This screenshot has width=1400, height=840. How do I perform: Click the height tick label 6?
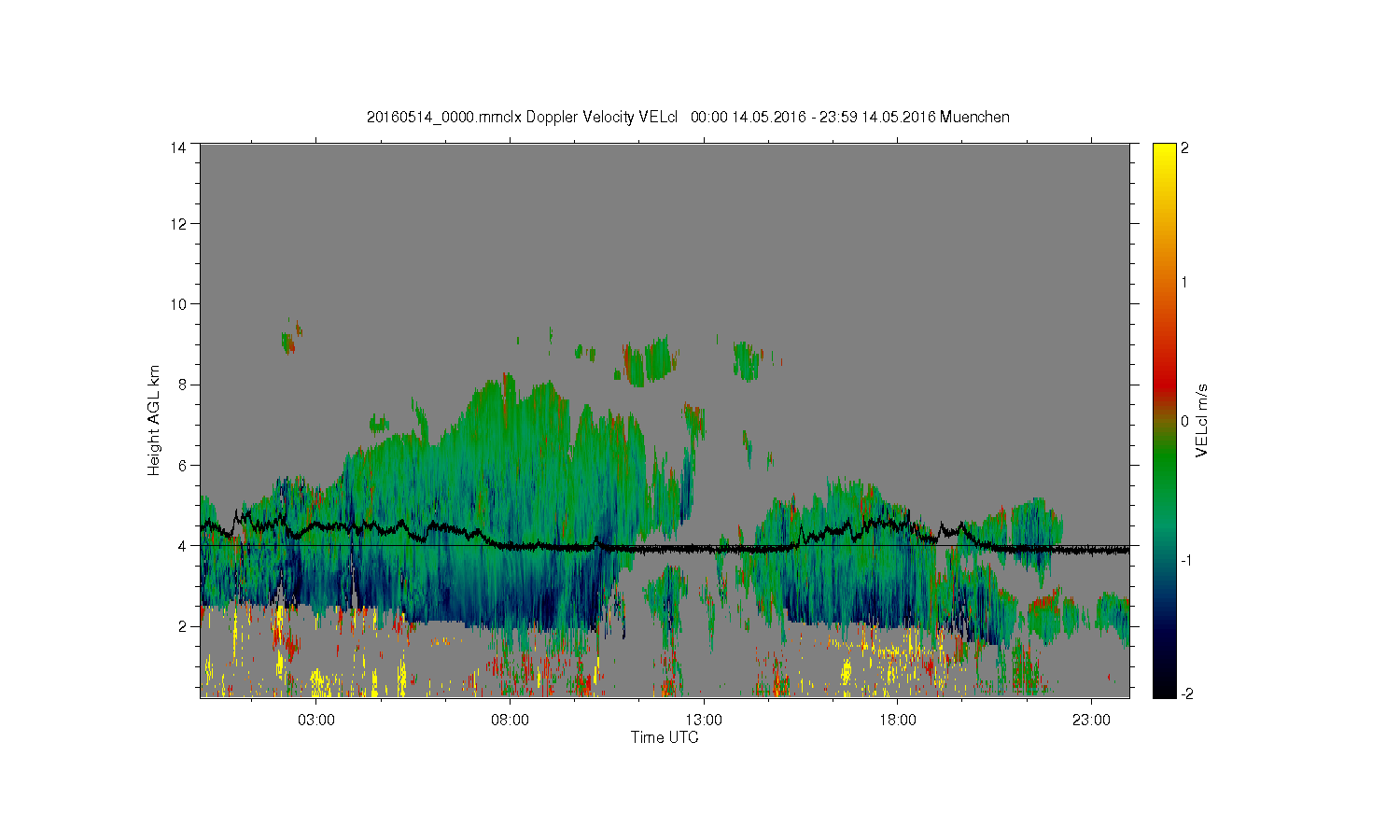[182, 465]
